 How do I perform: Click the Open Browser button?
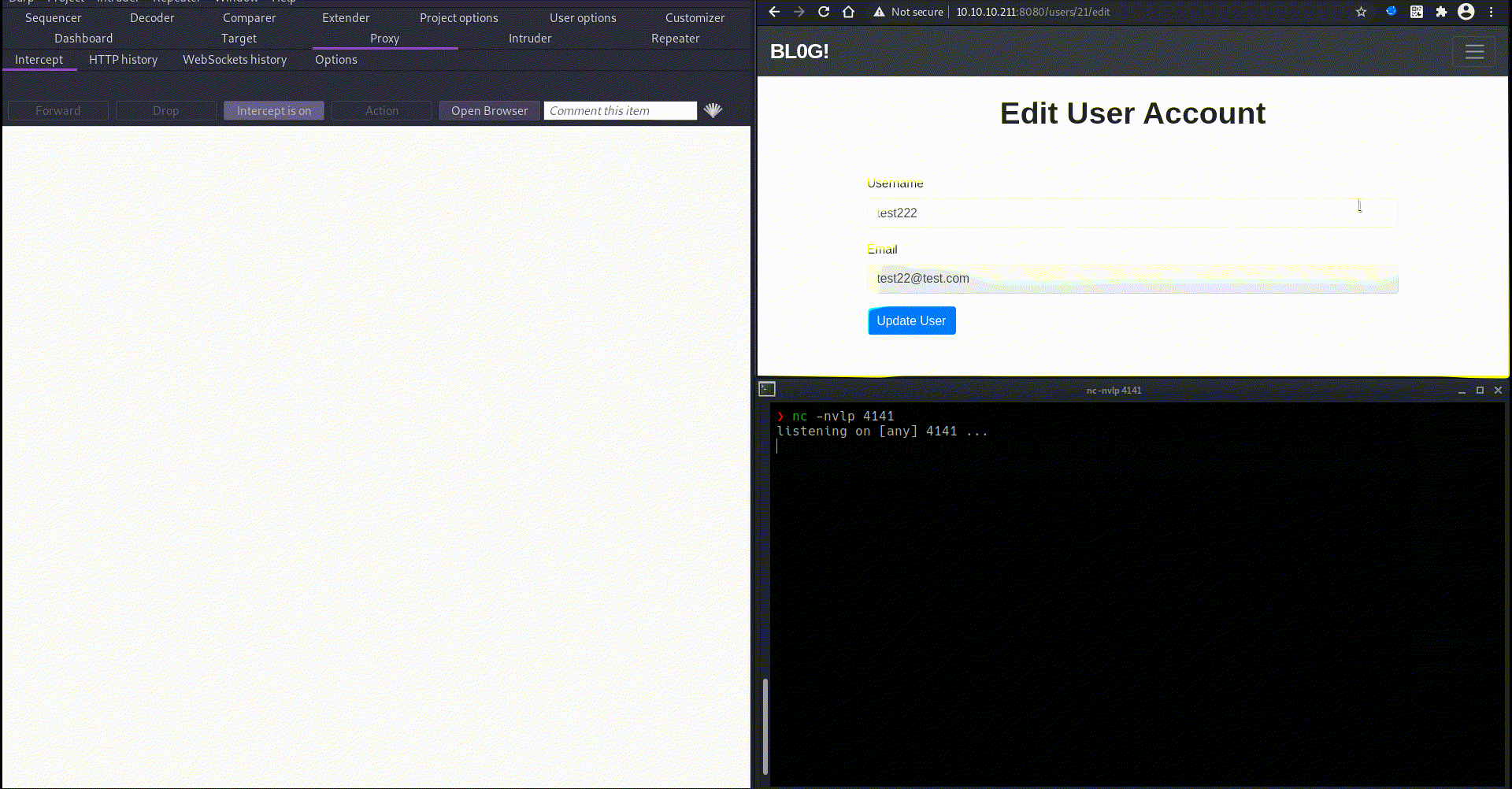(489, 111)
